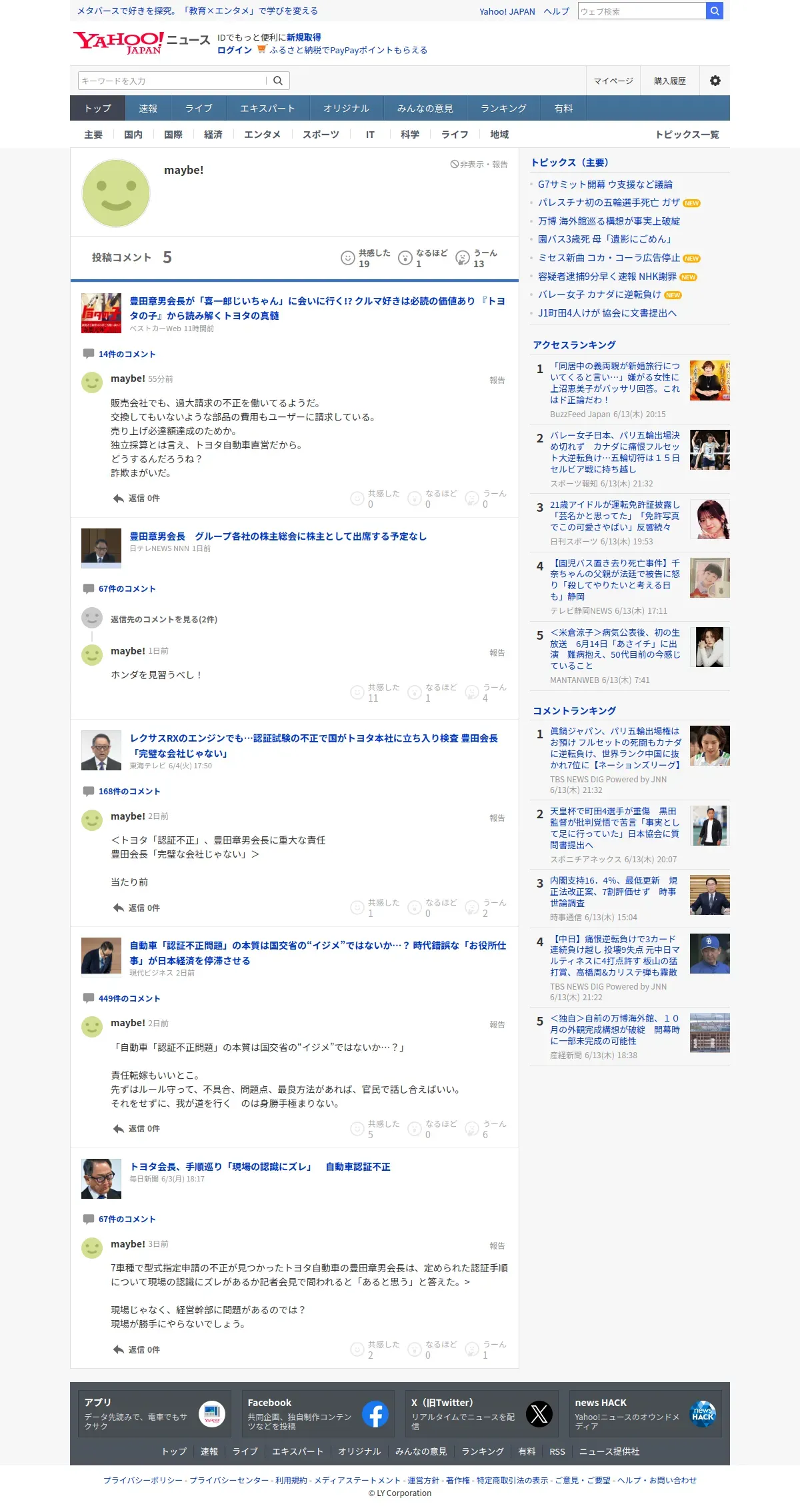Click the 新規取得 link

point(304,37)
